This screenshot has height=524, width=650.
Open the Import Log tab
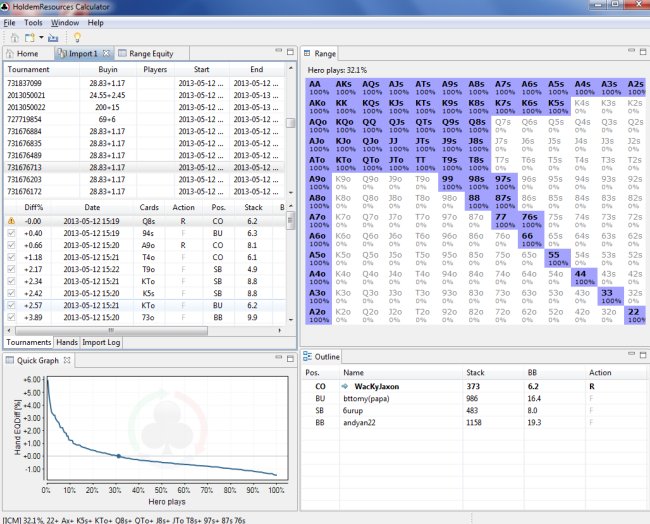[x=101, y=342]
